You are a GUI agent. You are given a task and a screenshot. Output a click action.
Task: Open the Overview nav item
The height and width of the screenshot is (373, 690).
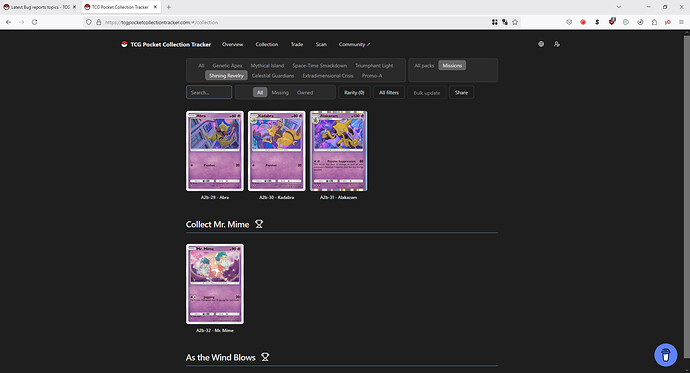click(x=232, y=44)
